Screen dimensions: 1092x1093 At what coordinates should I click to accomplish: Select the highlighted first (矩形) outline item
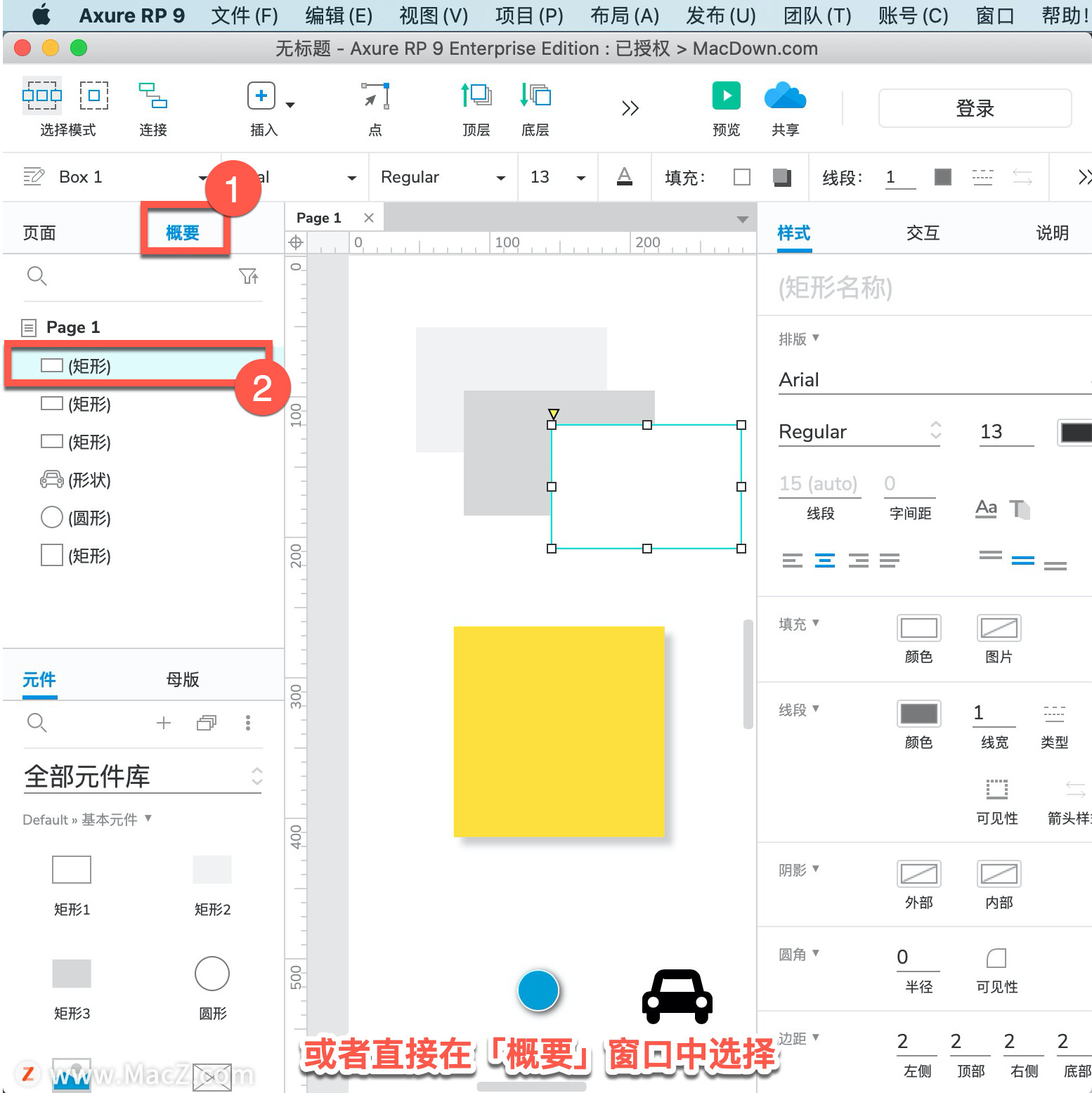(143, 365)
